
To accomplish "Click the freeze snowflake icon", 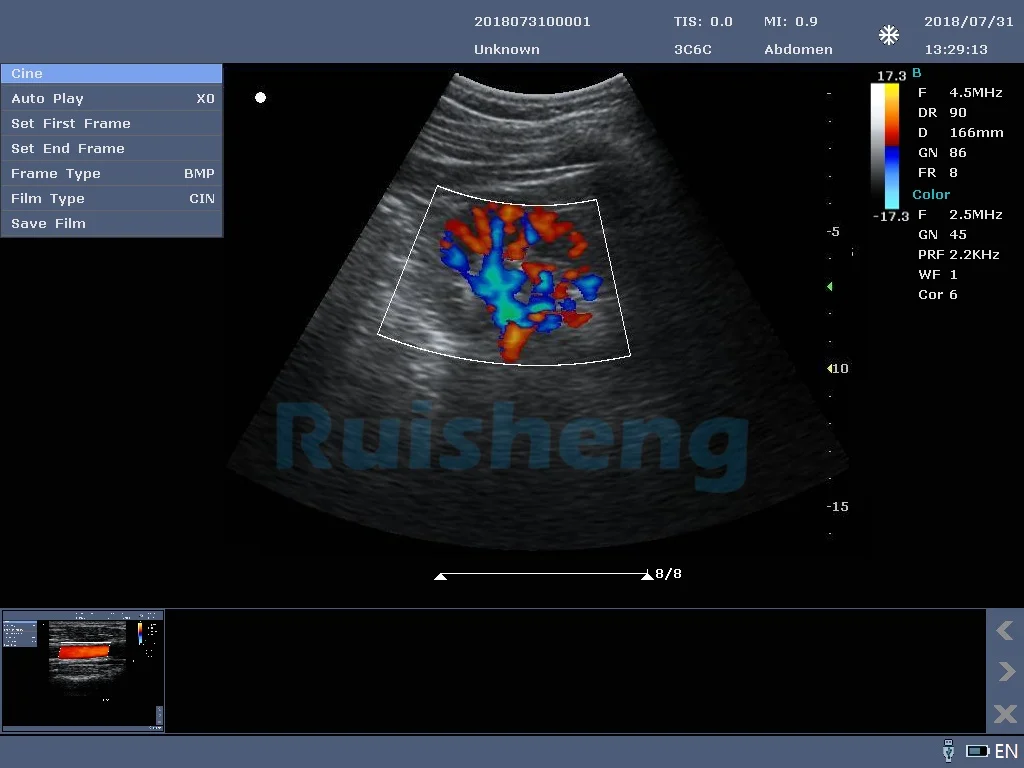I will click(x=888, y=36).
